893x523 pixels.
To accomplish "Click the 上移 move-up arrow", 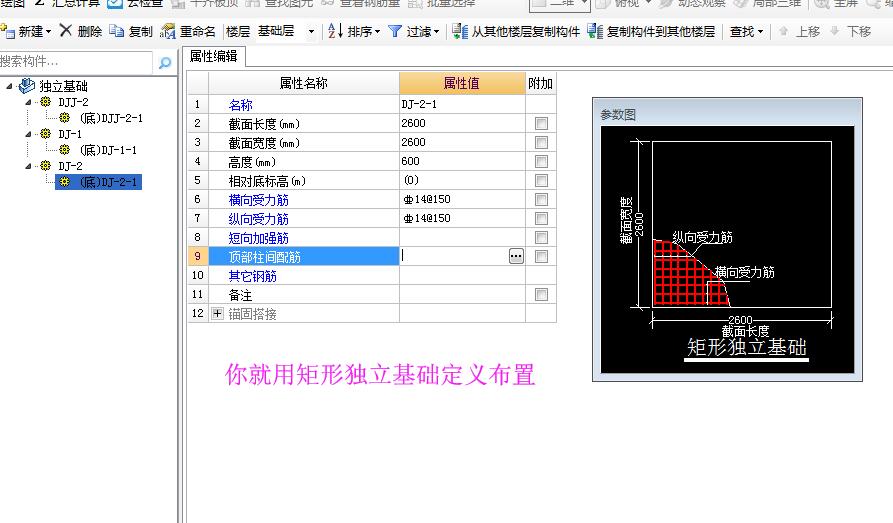I will pyautogui.click(x=784, y=31).
